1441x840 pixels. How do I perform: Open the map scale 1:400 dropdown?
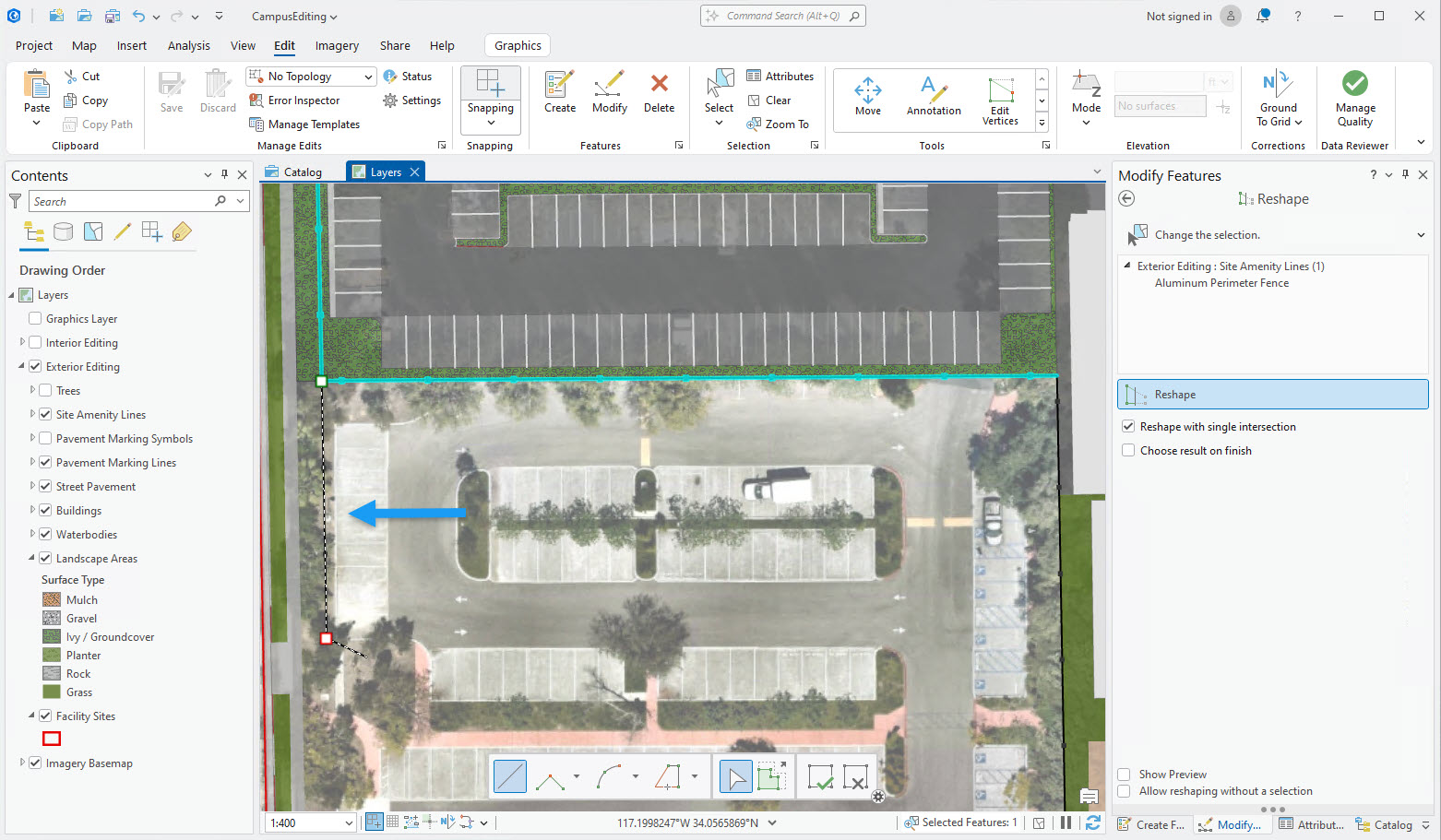348,822
